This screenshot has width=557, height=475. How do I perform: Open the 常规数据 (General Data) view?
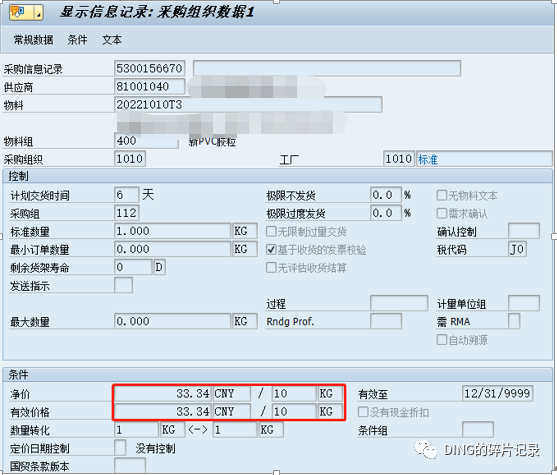pyautogui.click(x=33, y=40)
